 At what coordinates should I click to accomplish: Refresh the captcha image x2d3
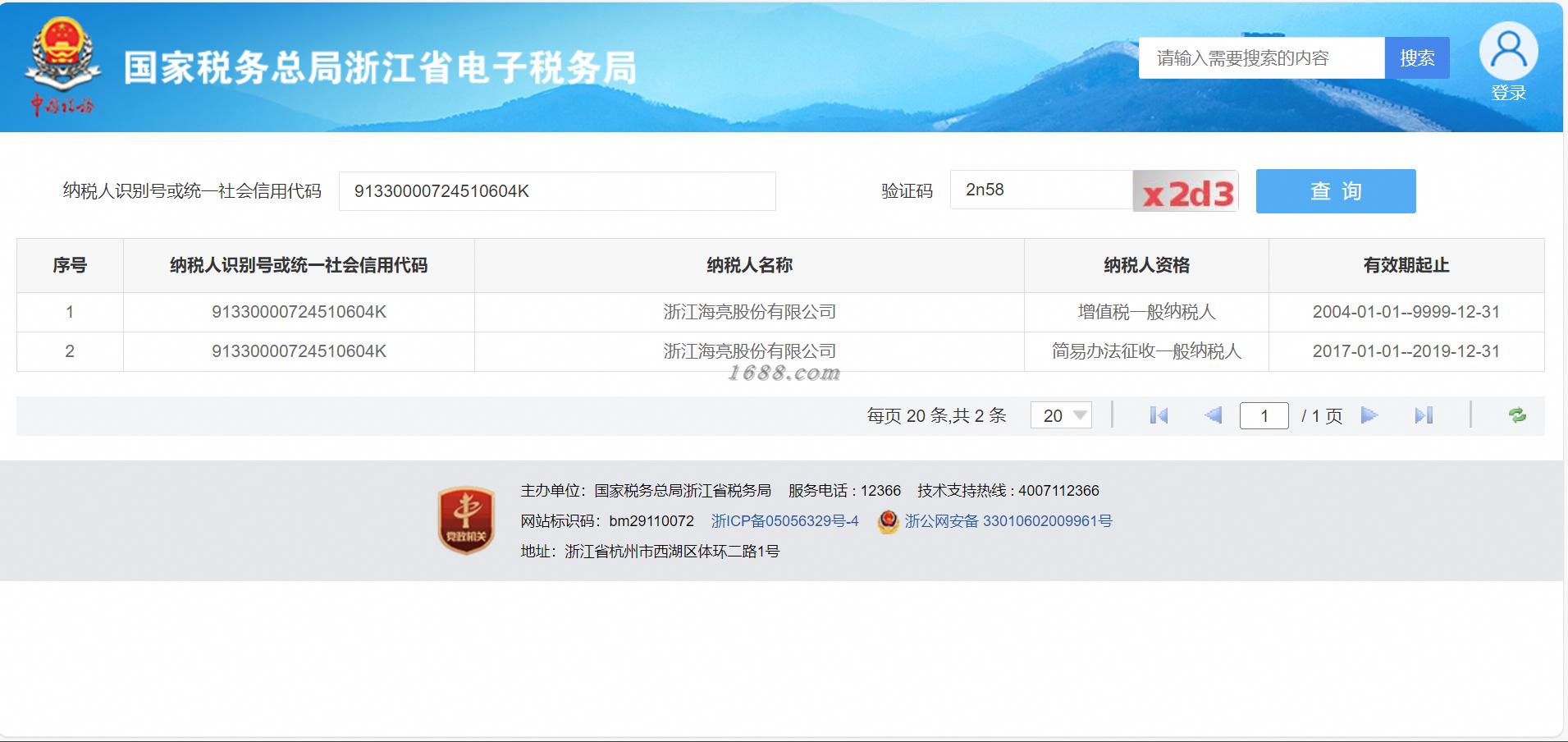tap(1185, 191)
